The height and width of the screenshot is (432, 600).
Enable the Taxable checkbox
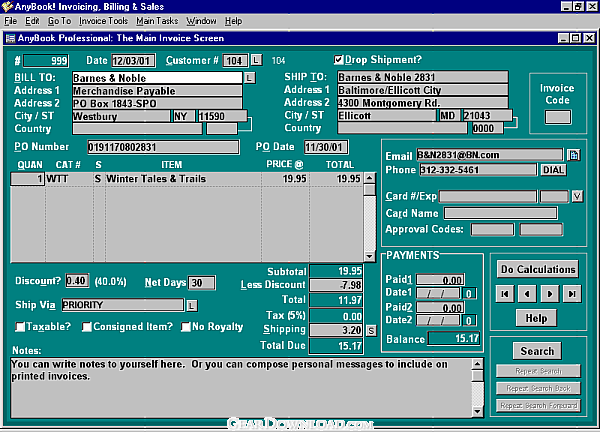pos(21,326)
